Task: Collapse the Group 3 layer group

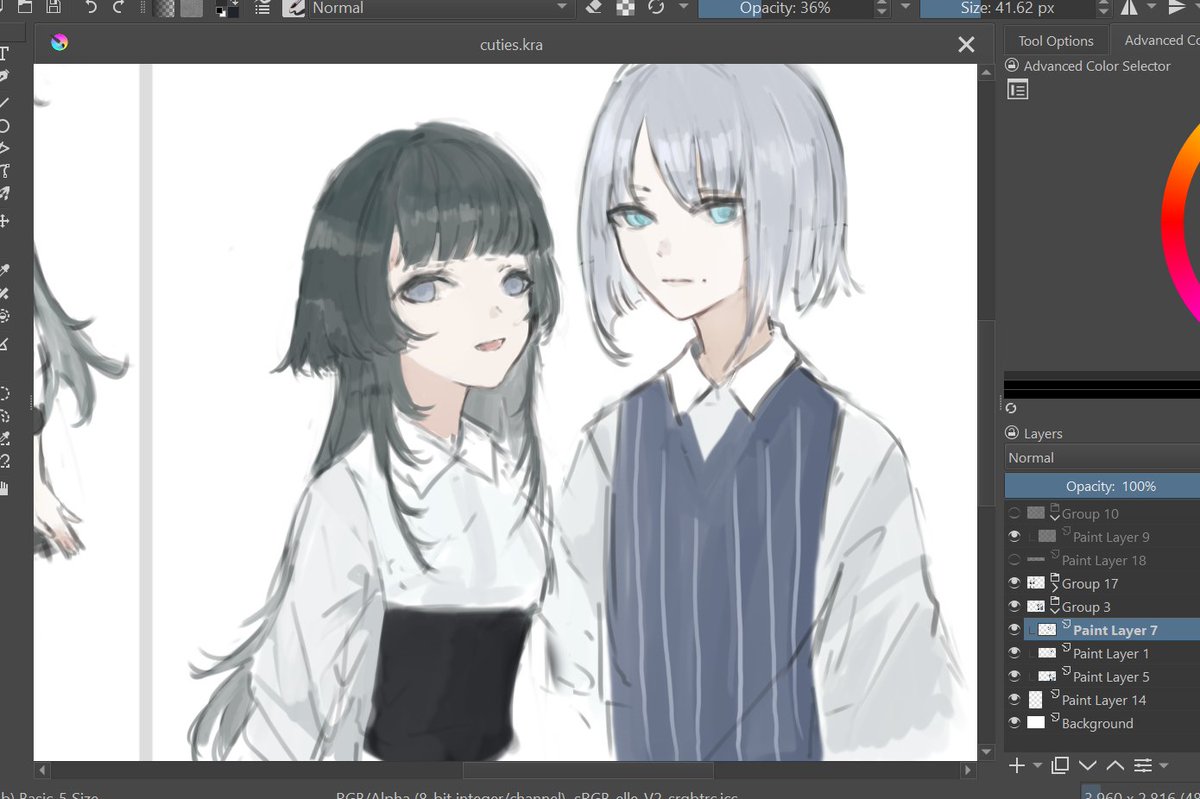Action: pos(1054,611)
